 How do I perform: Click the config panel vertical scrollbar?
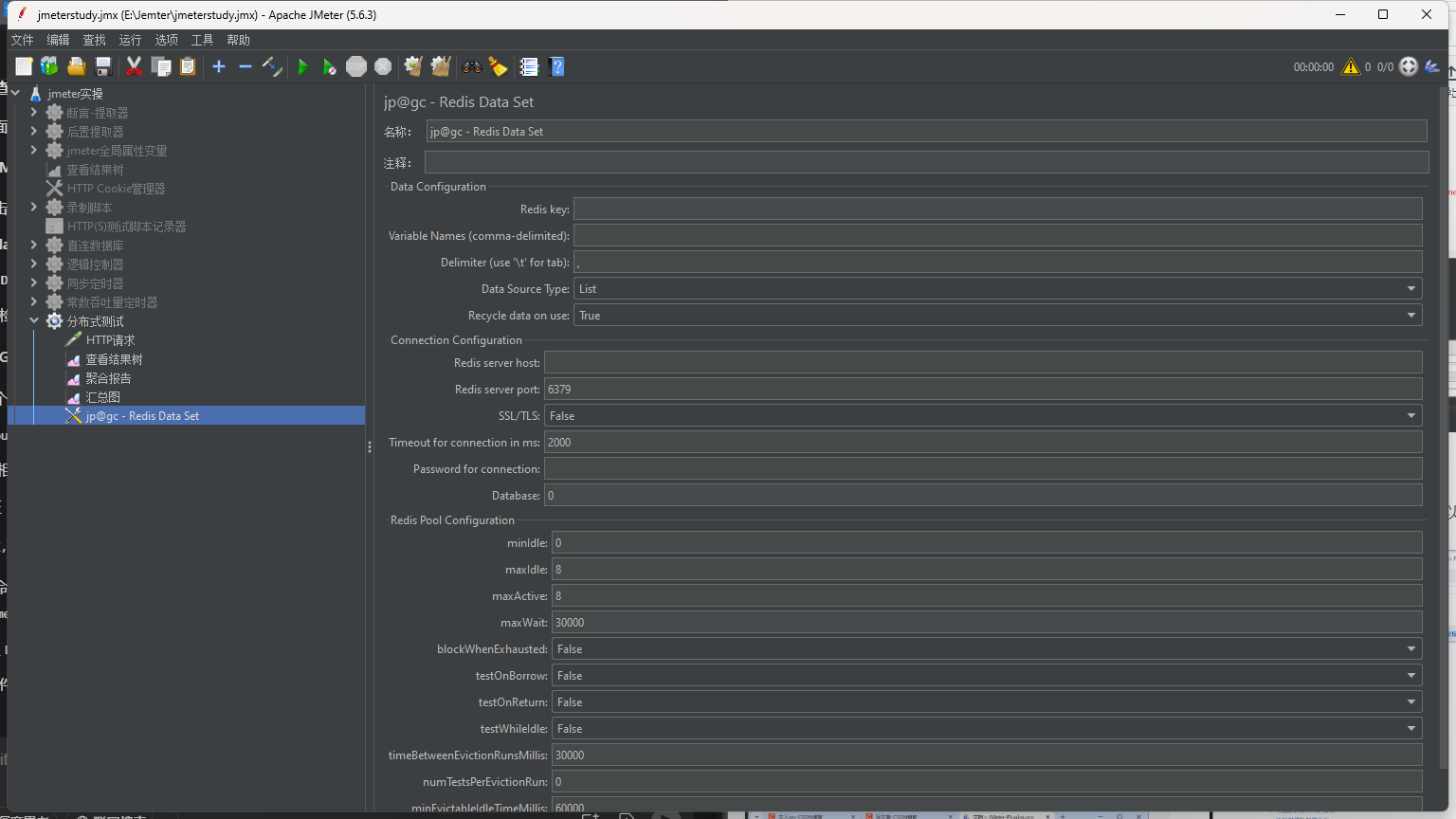coord(1445,427)
